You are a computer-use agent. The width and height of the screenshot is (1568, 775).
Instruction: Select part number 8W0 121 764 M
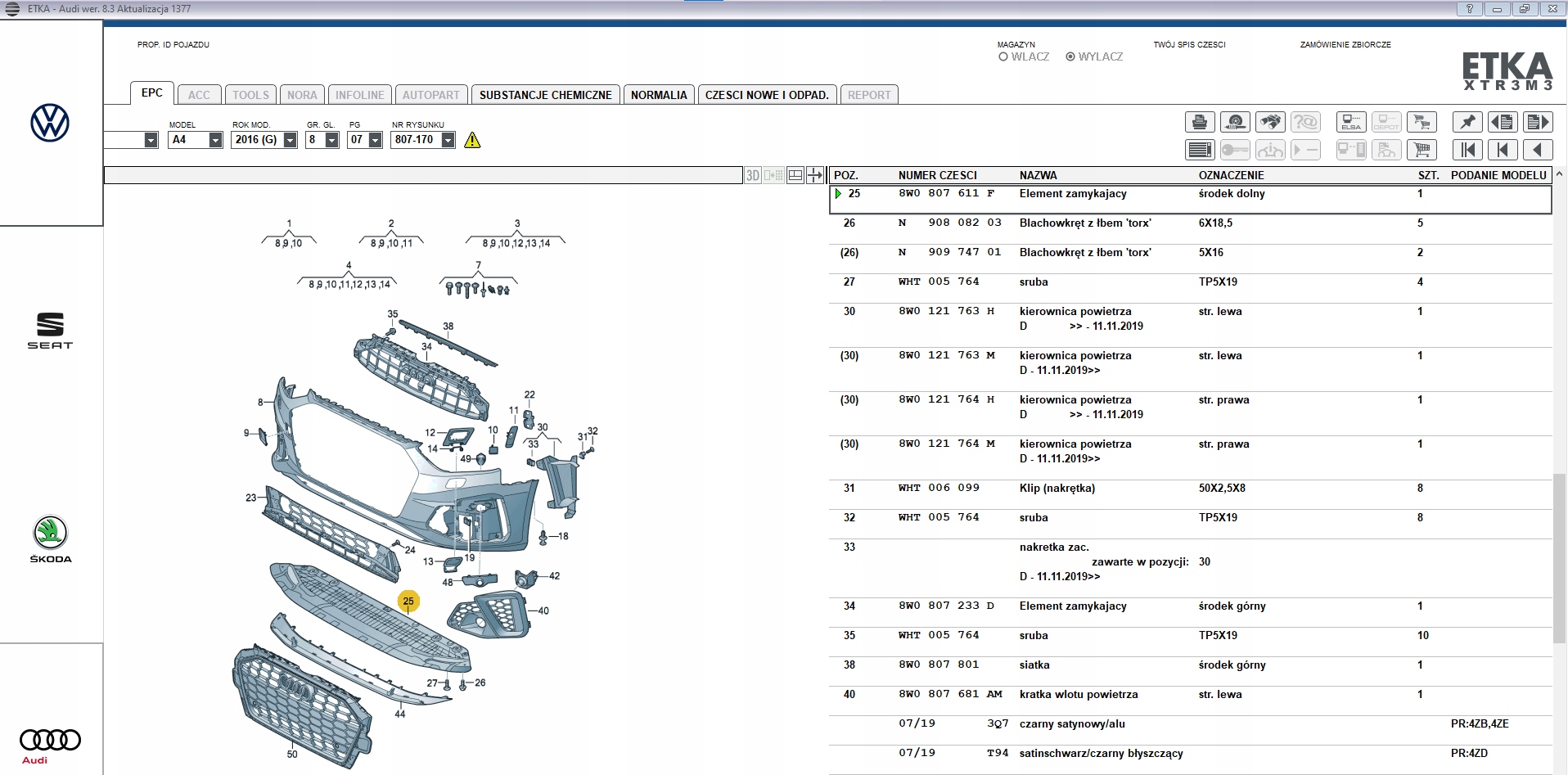pyautogui.click(x=946, y=444)
